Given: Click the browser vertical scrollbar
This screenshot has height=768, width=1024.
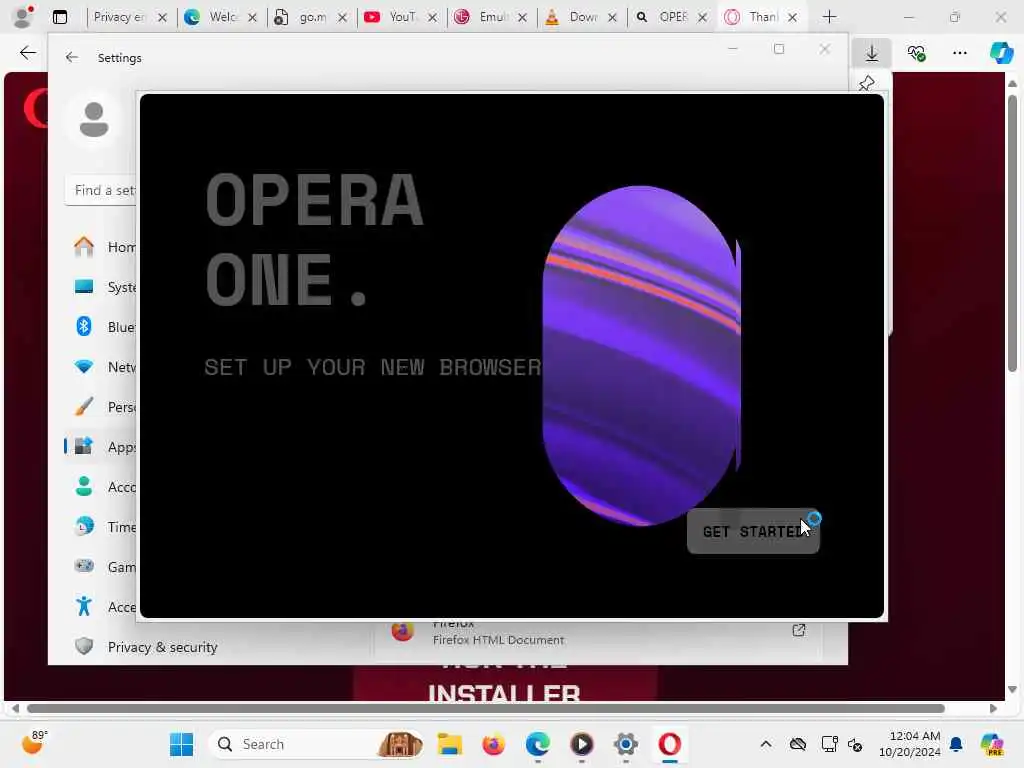Looking at the screenshot, I should 1012,233.
